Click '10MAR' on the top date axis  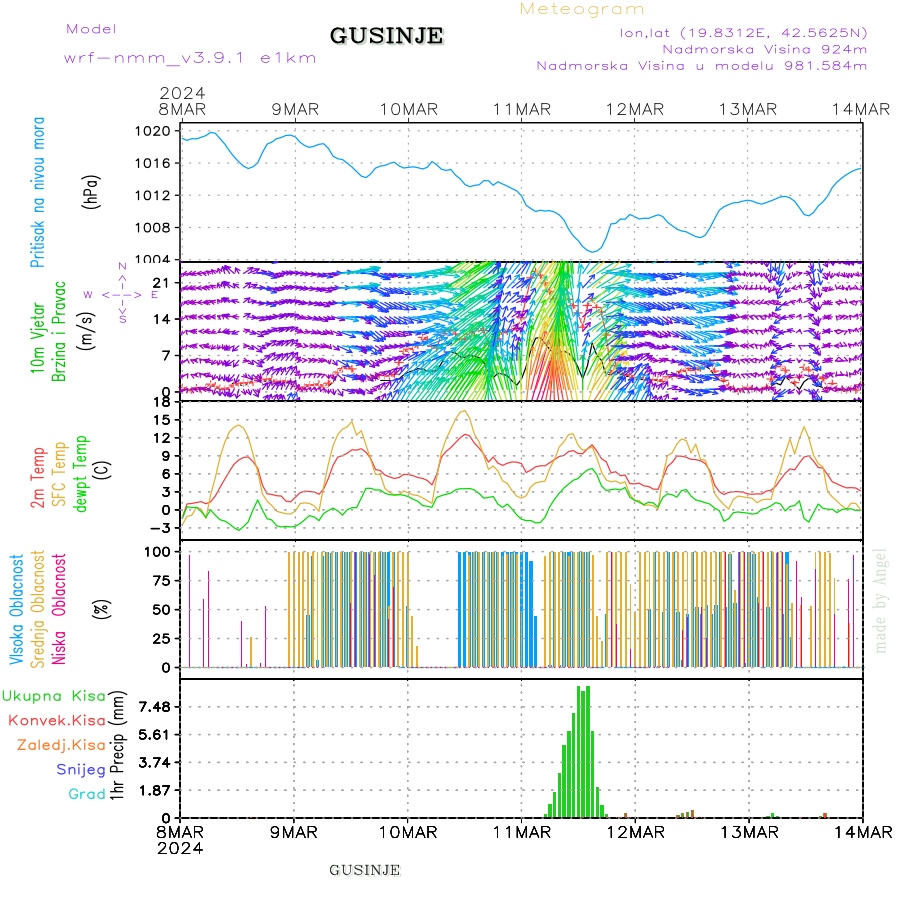(x=409, y=110)
